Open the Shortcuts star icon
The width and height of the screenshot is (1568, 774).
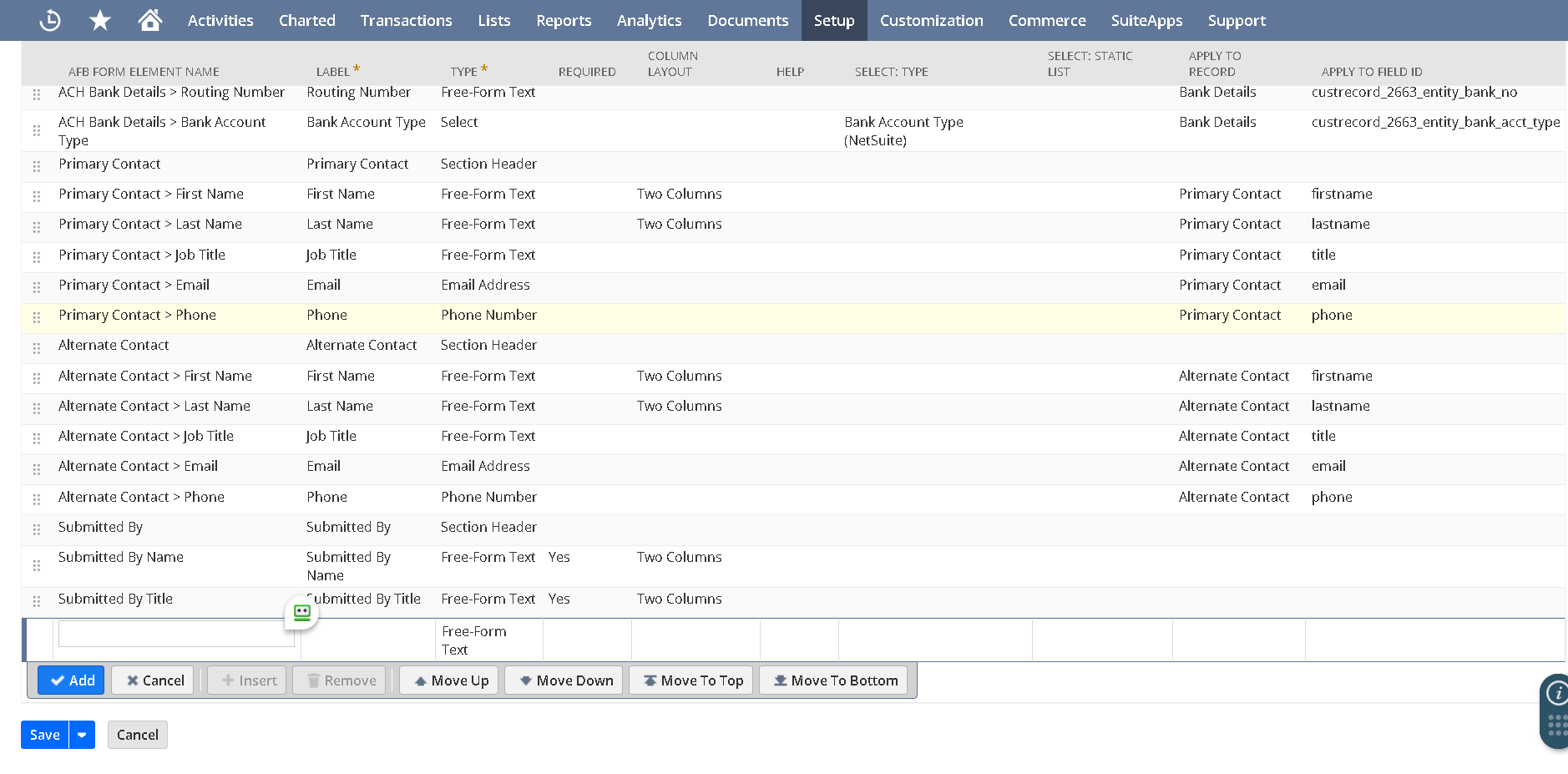(x=100, y=20)
